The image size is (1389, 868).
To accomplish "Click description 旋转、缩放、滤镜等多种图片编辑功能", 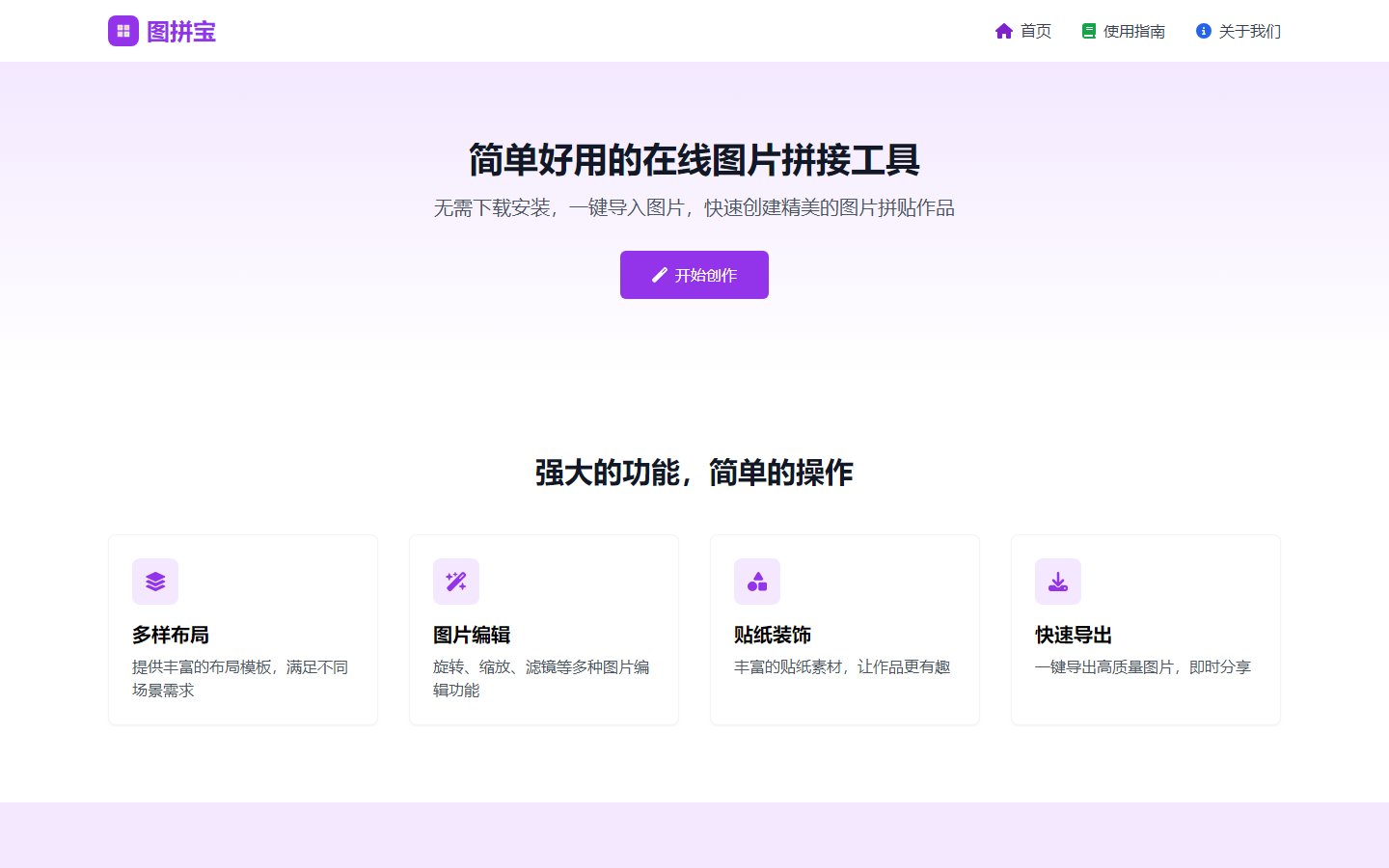I will pyautogui.click(x=541, y=678).
